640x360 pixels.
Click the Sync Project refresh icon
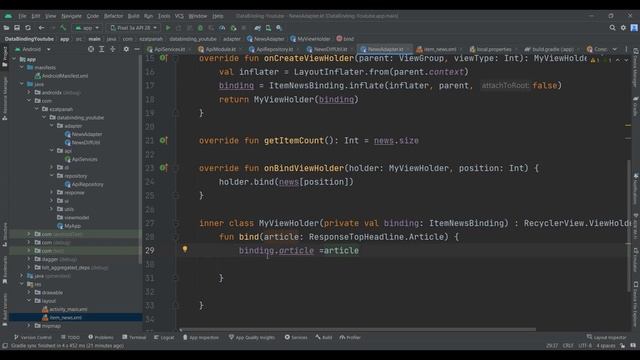click(x=28, y=28)
